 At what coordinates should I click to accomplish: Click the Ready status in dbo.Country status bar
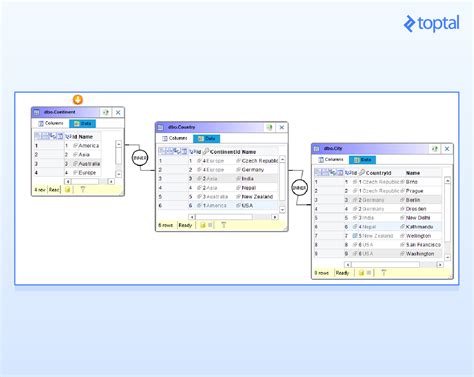coord(185,225)
